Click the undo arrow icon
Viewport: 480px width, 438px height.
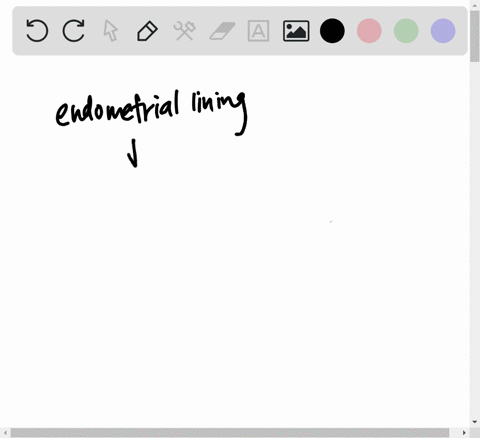point(37,31)
